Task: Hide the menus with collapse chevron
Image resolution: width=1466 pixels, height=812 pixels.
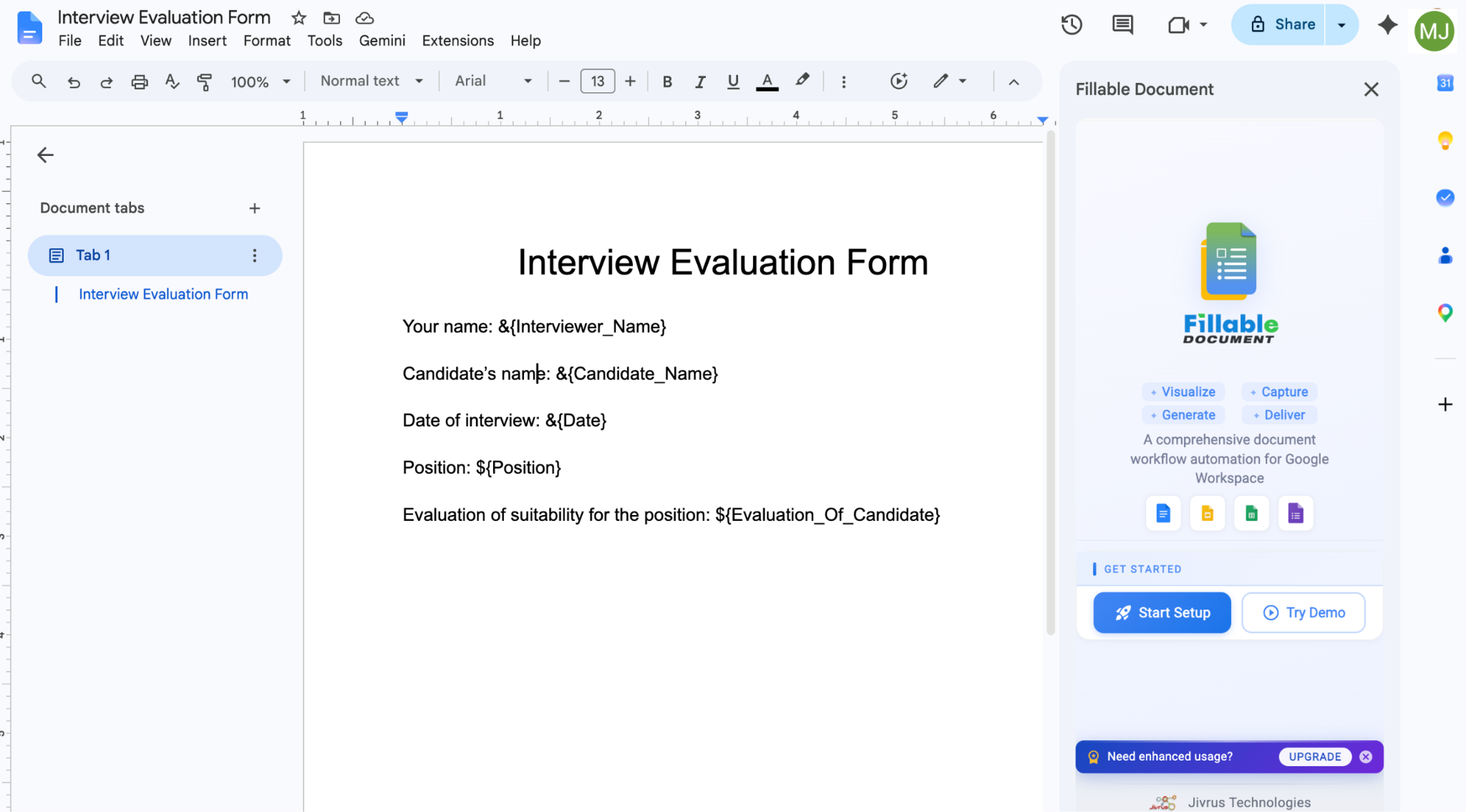Action: tap(1014, 82)
